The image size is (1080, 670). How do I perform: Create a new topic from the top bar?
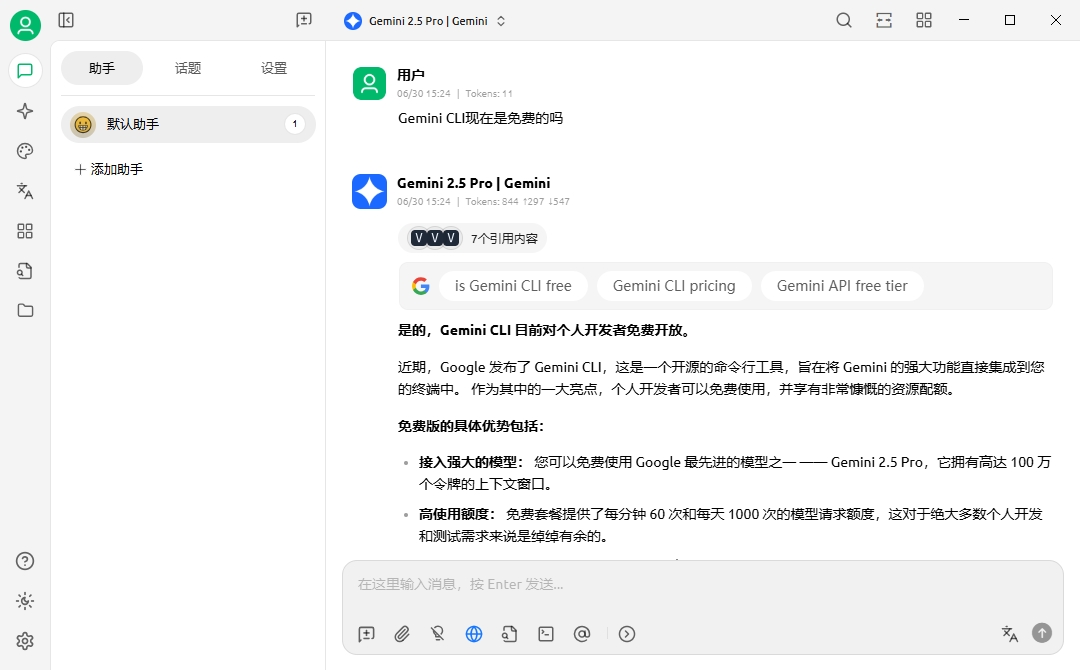[304, 20]
